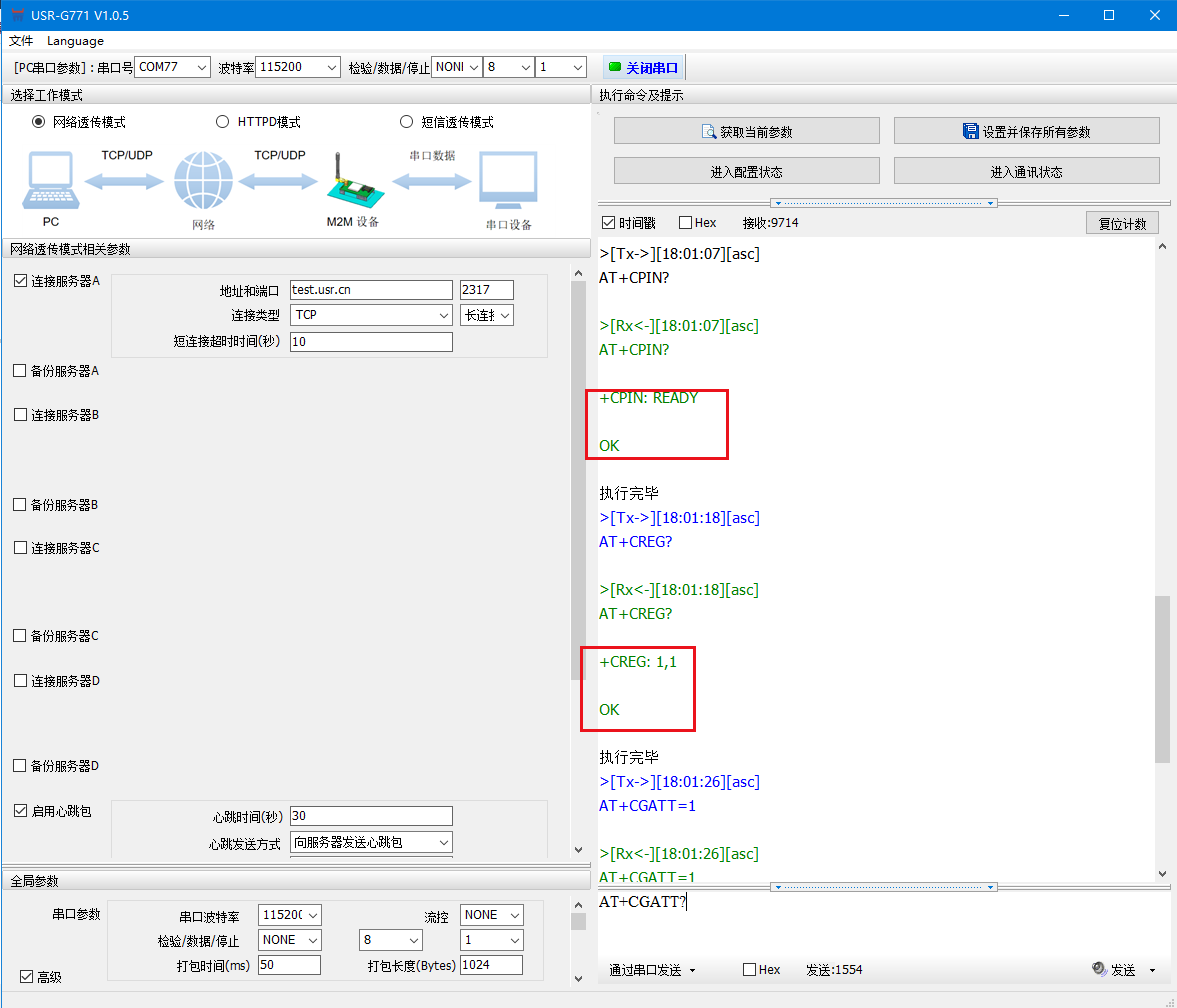Click the network globe icon

click(203, 181)
